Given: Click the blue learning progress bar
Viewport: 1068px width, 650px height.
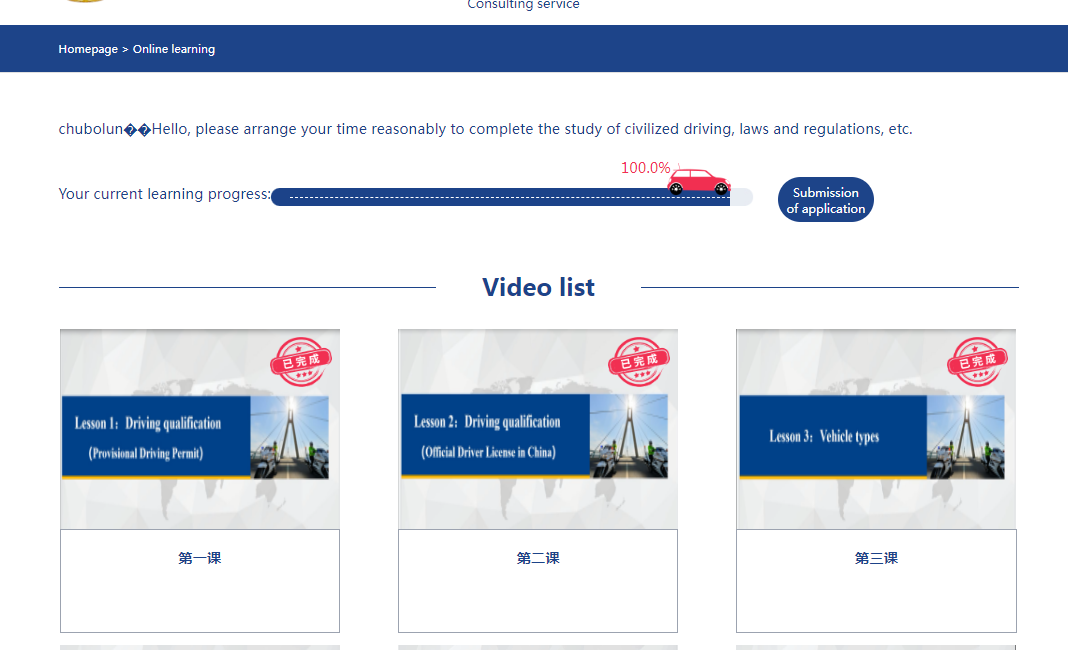Looking at the screenshot, I should click(512, 197).
